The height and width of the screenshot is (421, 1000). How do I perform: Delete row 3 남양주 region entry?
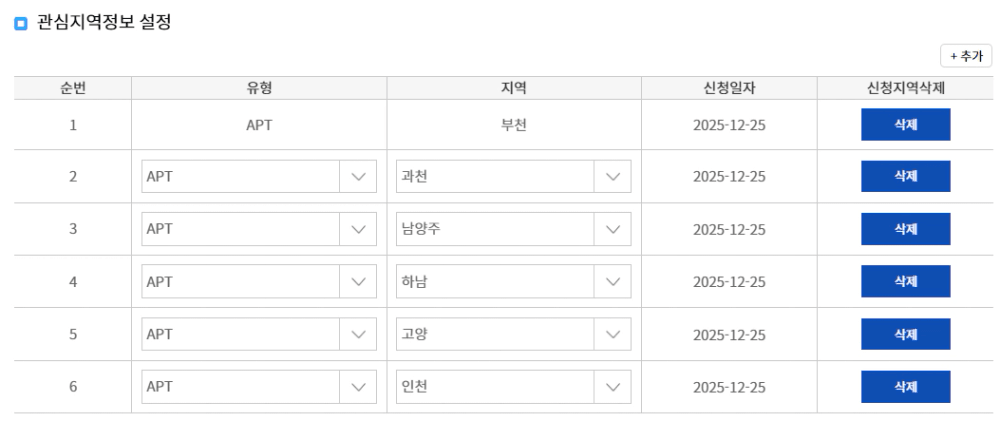tap(905, 229)
